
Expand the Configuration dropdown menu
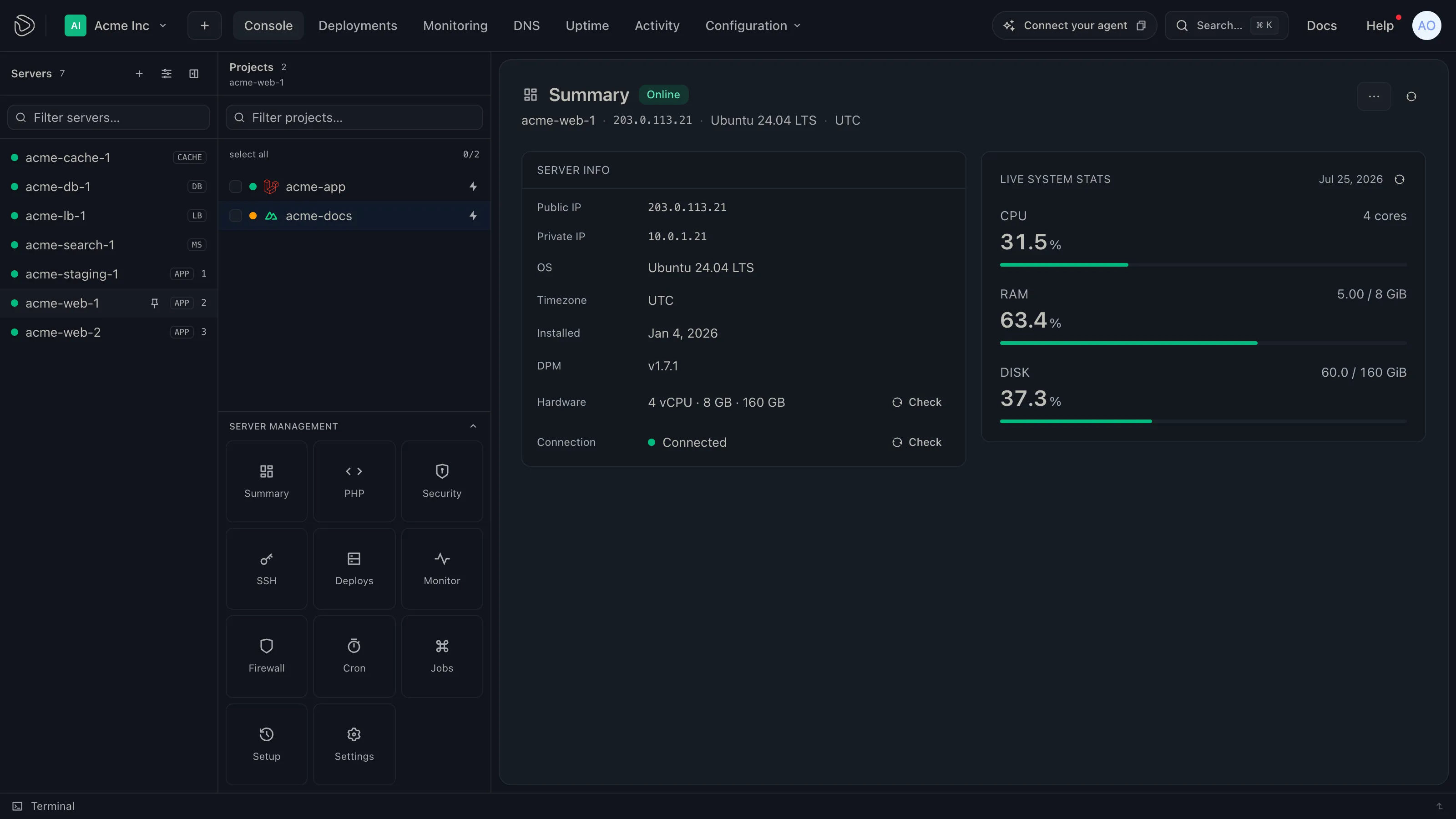[x=753, y=25]
